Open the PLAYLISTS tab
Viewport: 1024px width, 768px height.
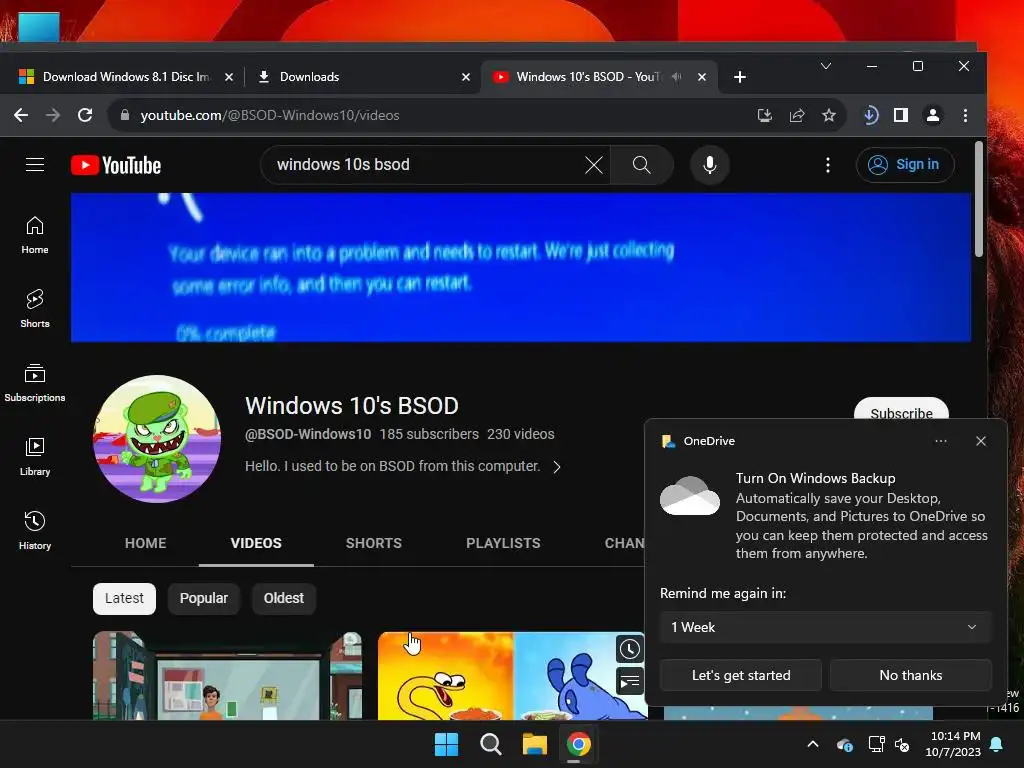[x=503, y=543]
